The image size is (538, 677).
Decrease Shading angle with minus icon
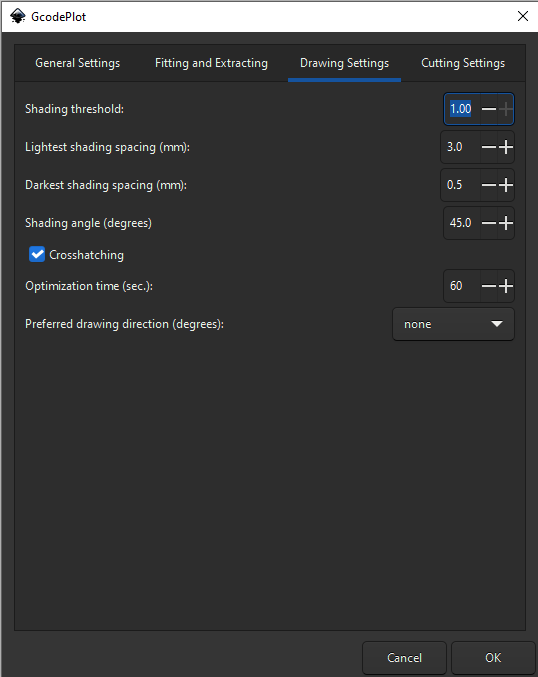tap(489, 223)
